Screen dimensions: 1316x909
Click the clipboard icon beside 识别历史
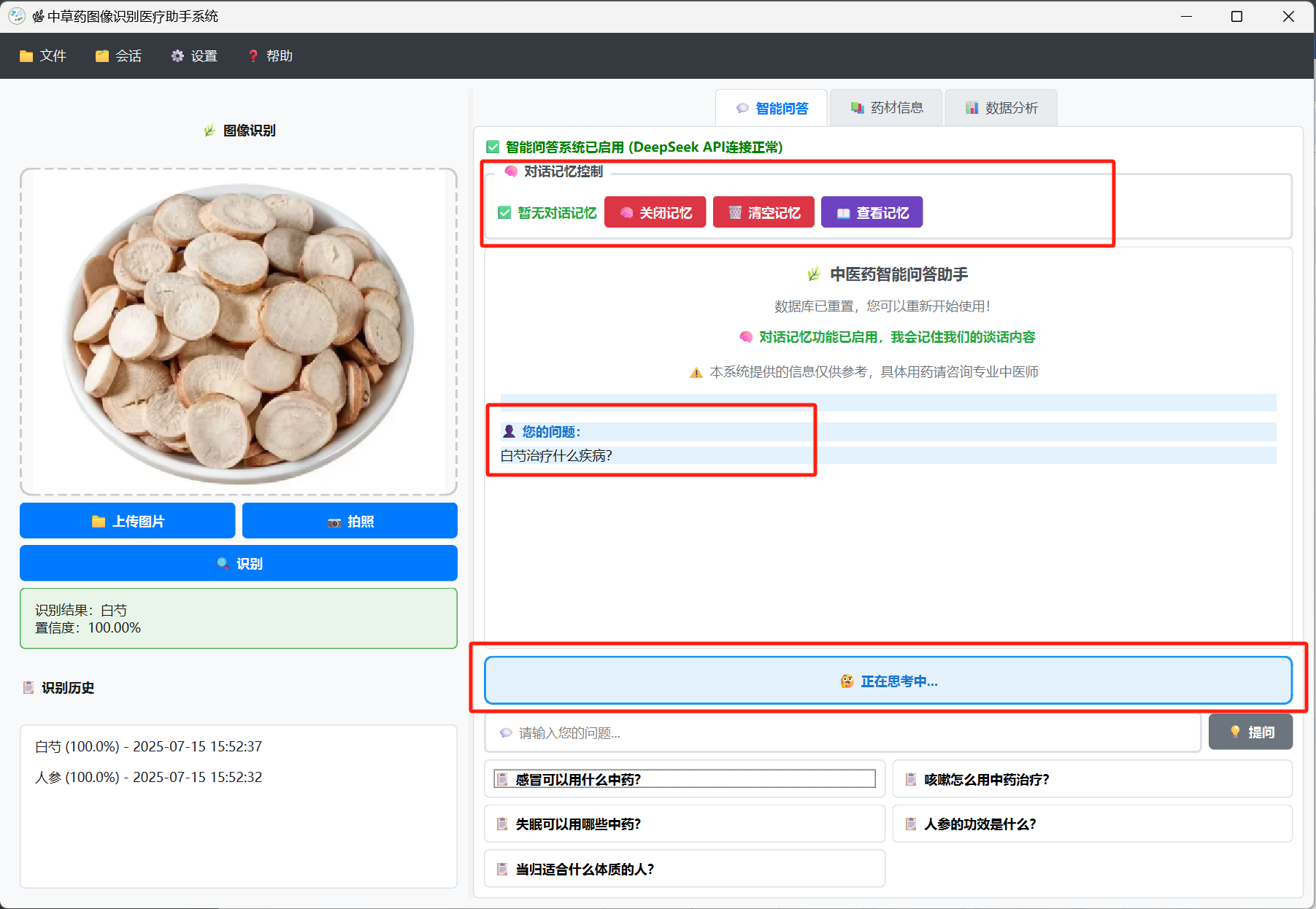[x=28, y=687]
